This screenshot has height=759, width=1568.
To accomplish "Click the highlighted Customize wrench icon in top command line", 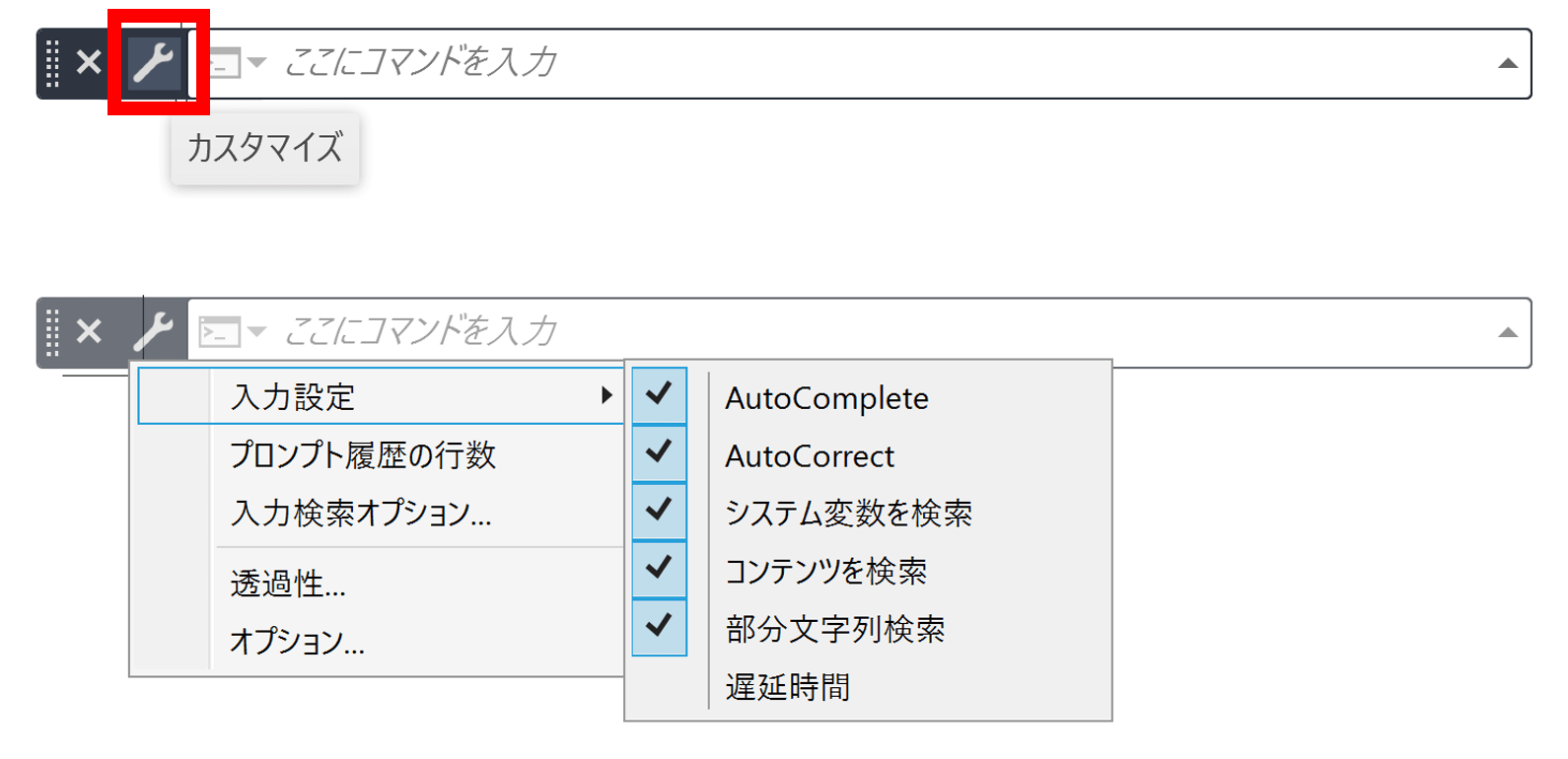I will [x=154, y=63].
